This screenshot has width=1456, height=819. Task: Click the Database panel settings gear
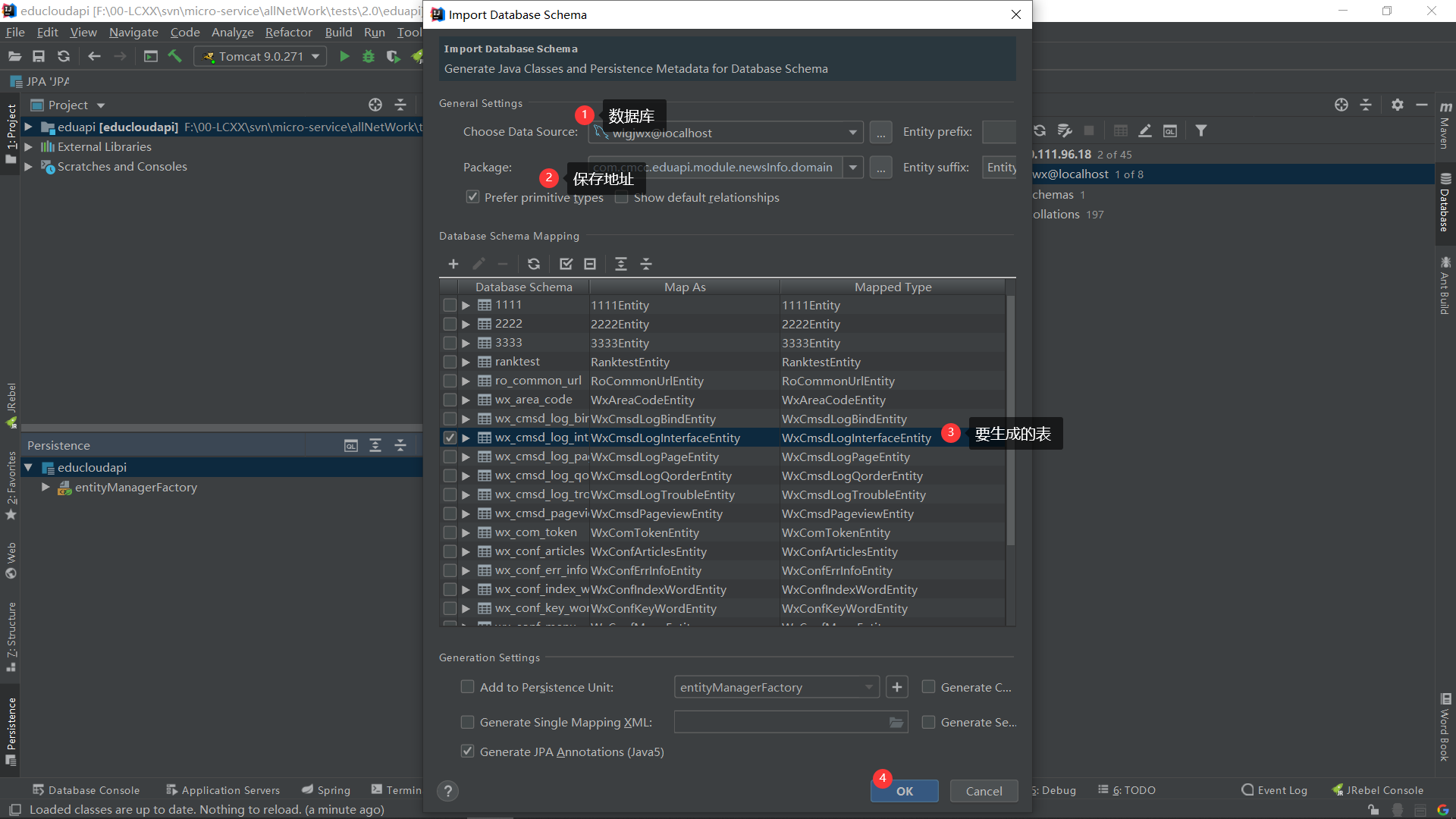(x=1398, y=105)
